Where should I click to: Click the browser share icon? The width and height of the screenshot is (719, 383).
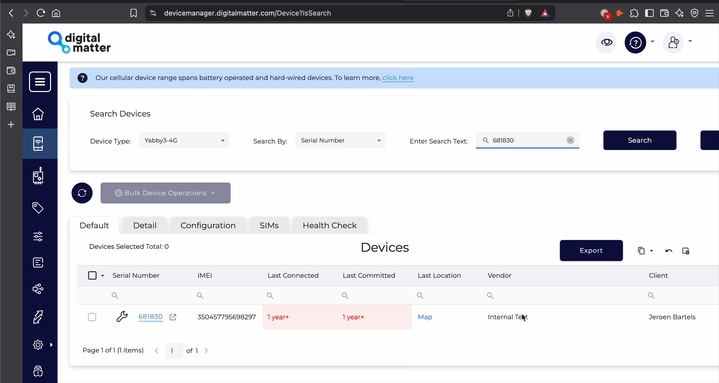tap(510, 13)
